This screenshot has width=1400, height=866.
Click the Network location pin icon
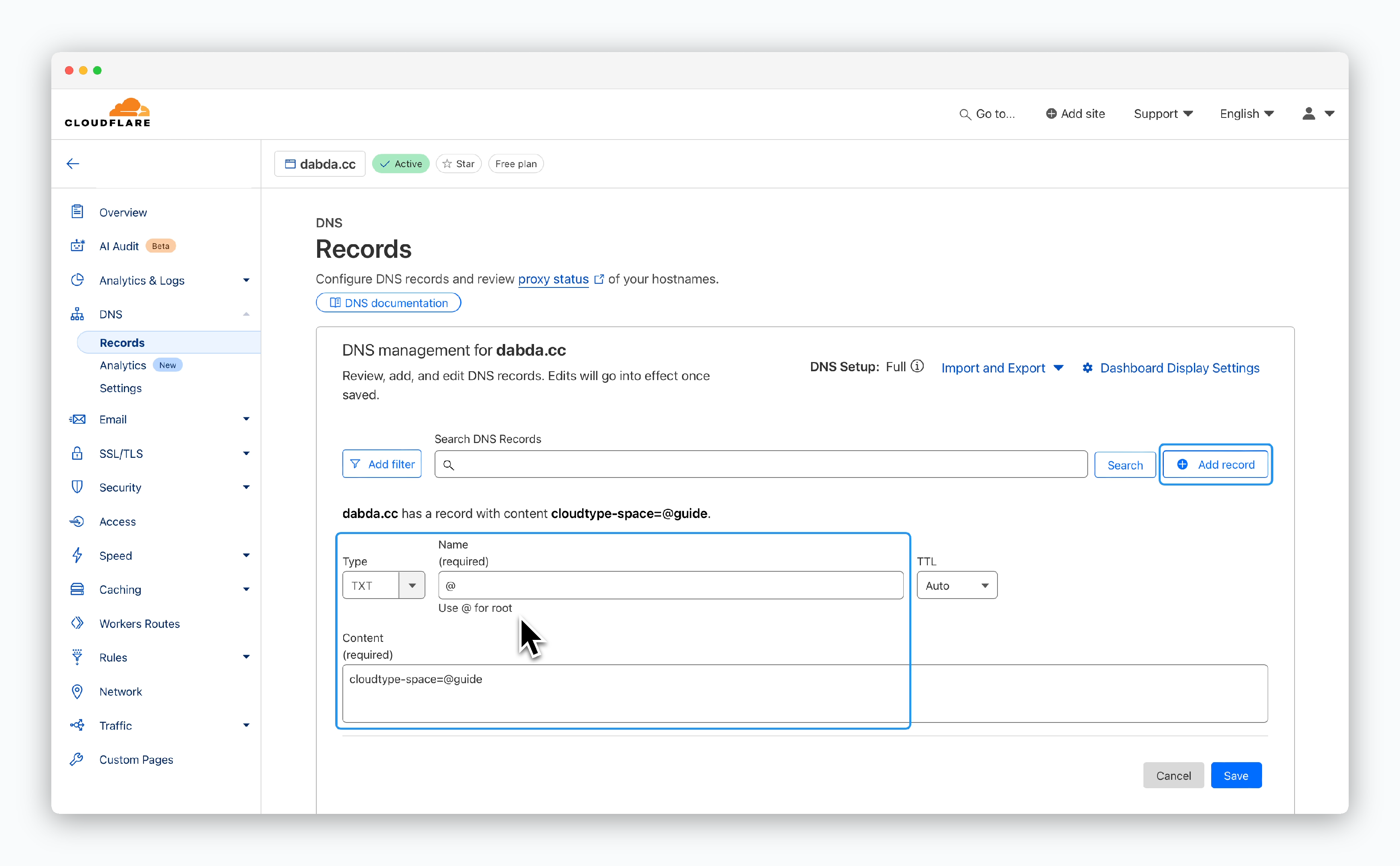pos(77,691)
